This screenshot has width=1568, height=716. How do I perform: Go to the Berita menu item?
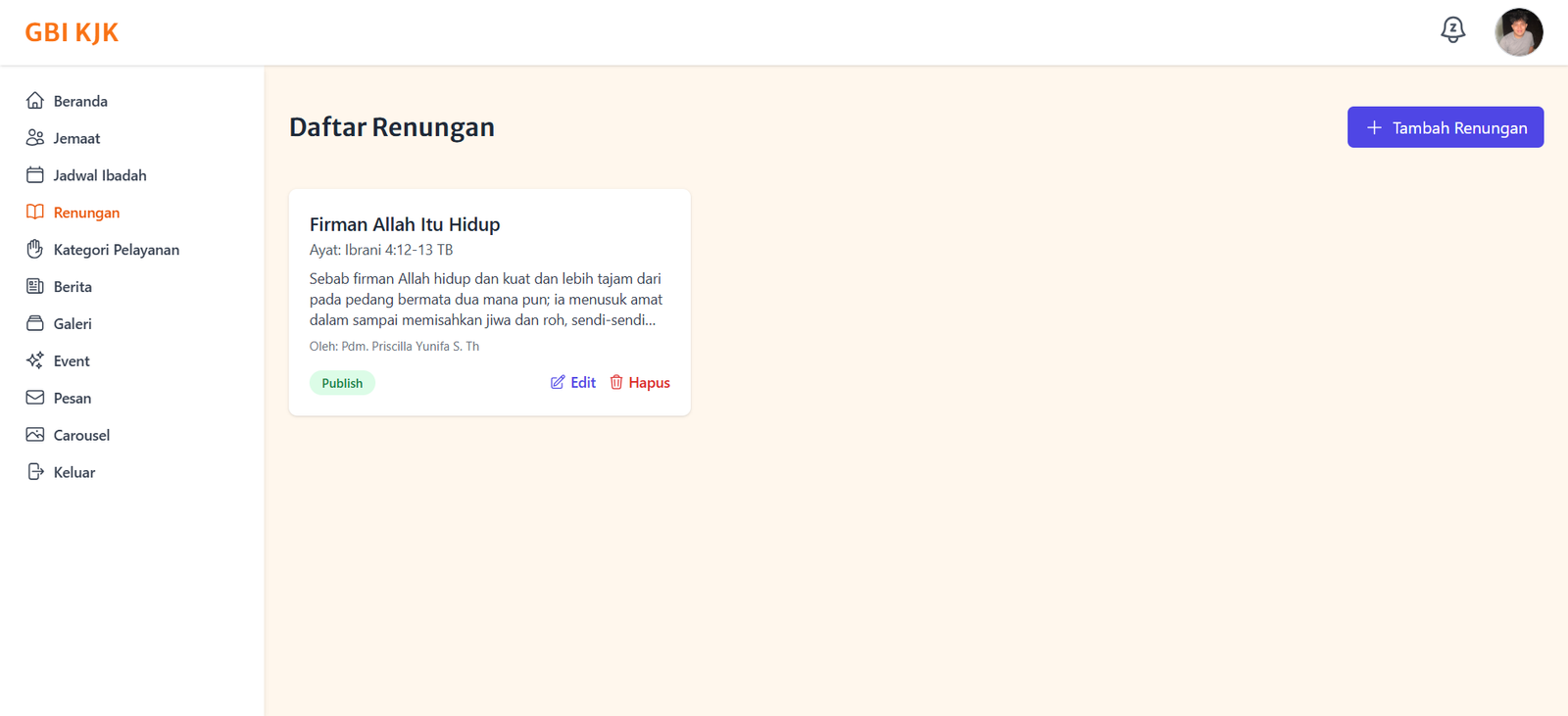[73, 287]
